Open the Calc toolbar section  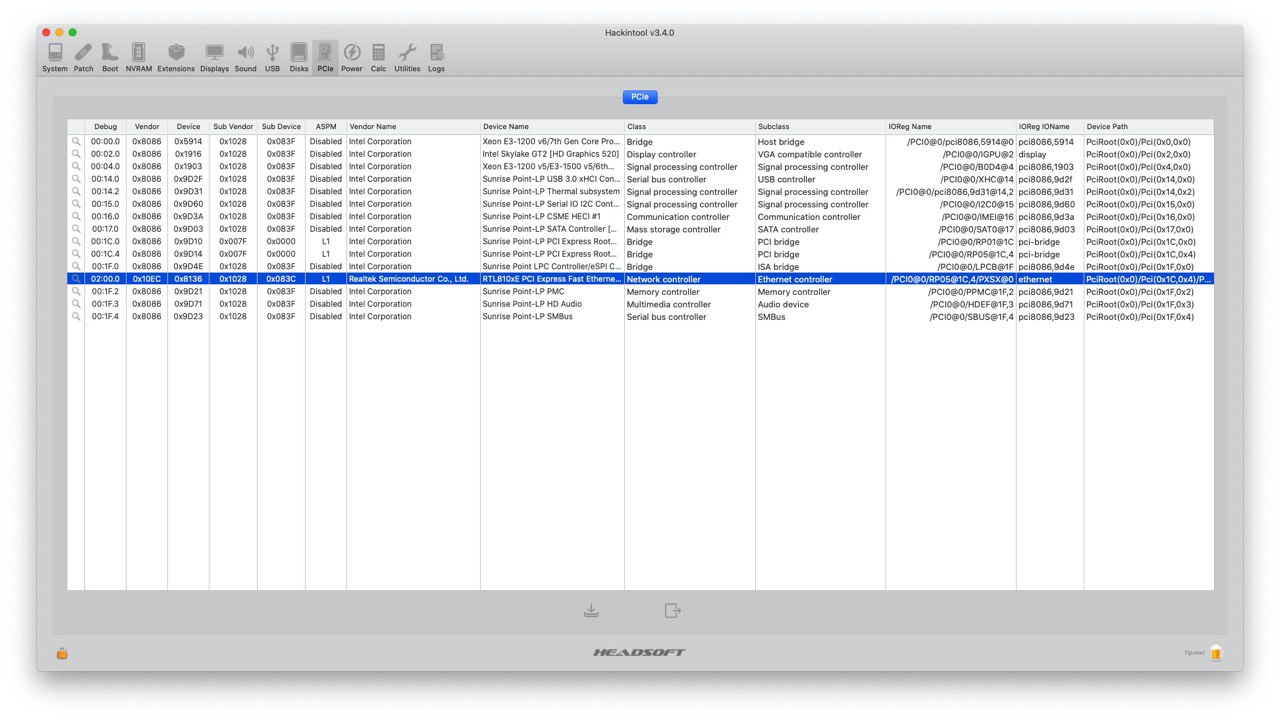[x=378, y=57]
